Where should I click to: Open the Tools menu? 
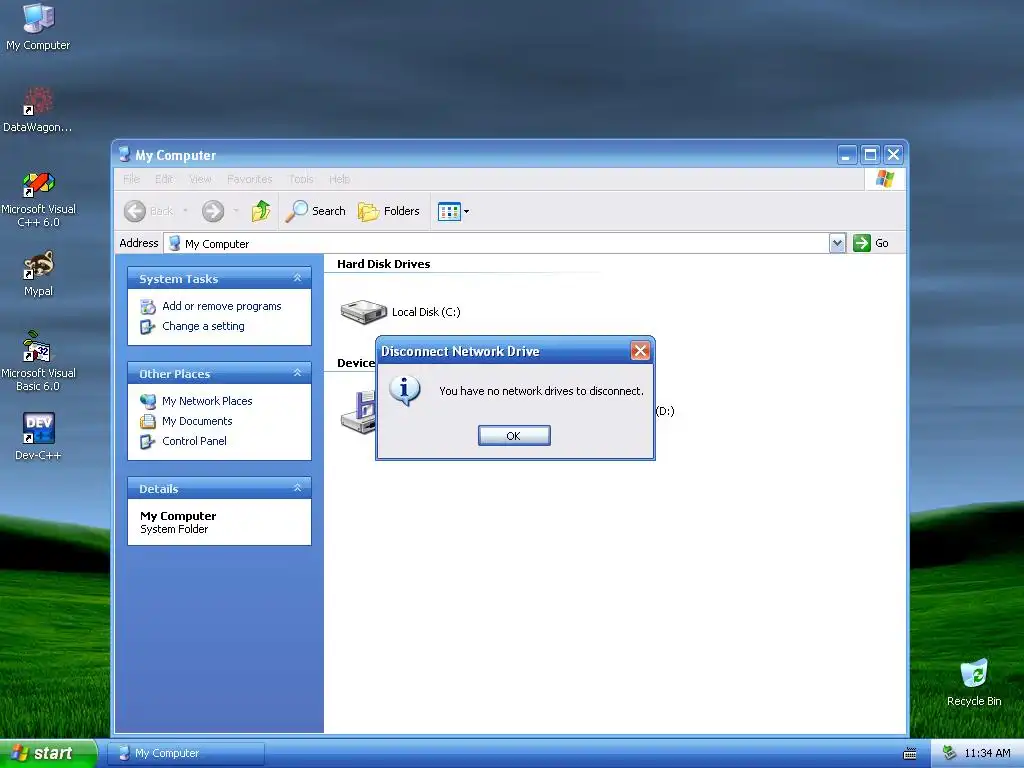[x=301, y=179]
